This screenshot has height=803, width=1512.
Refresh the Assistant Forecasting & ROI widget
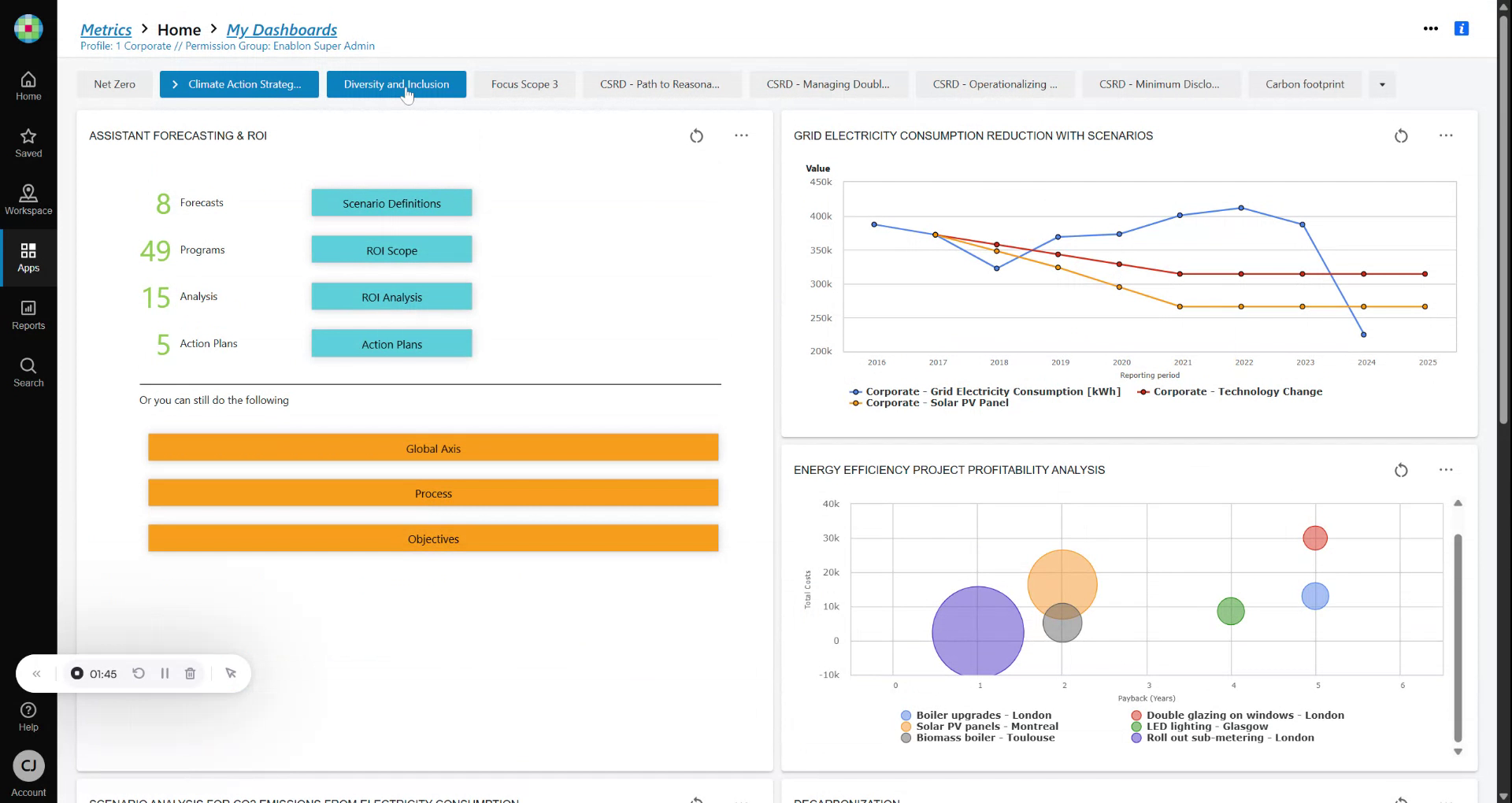coord(696,136)
